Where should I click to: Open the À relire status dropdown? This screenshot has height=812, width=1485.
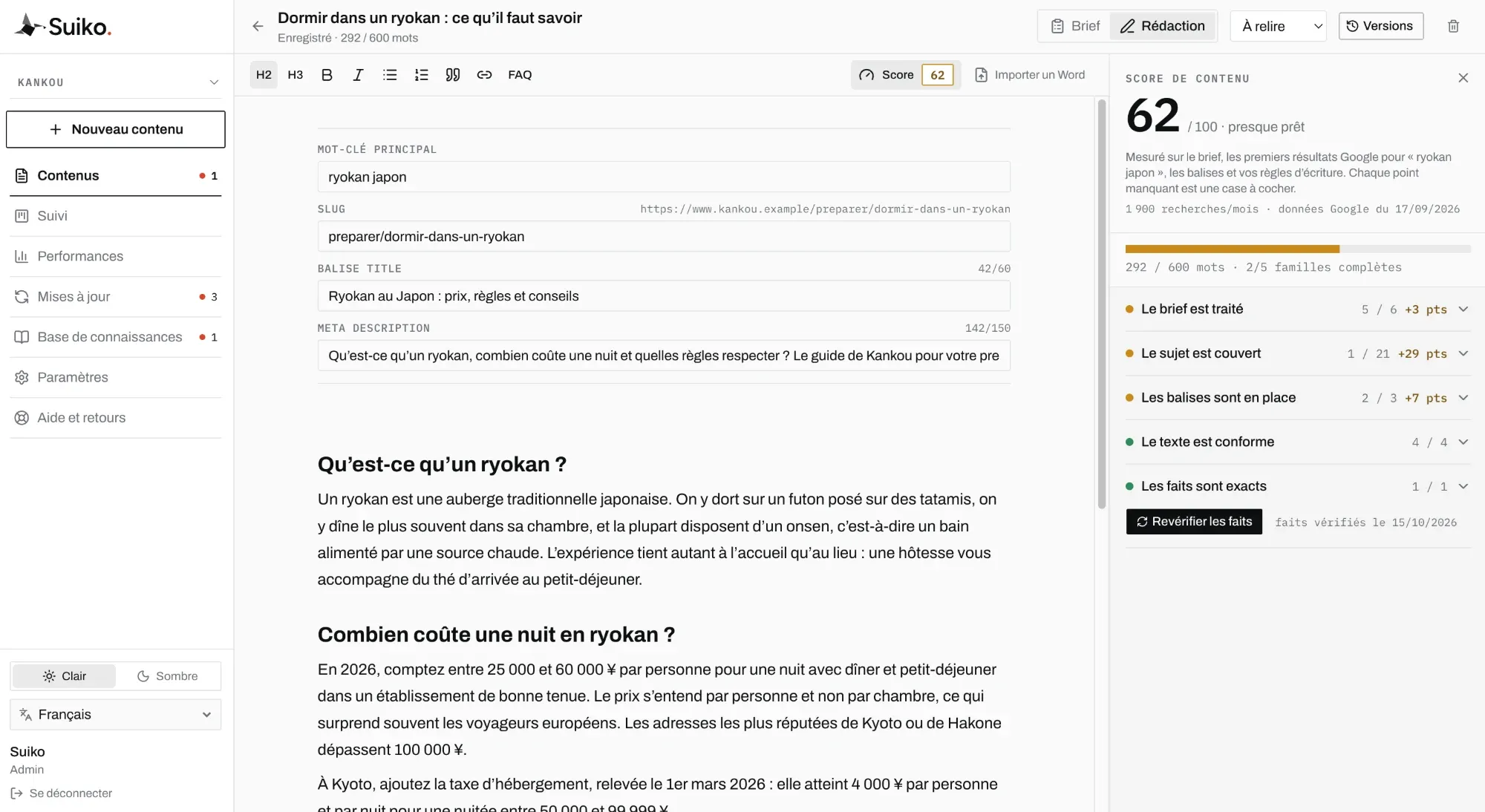1279,27
